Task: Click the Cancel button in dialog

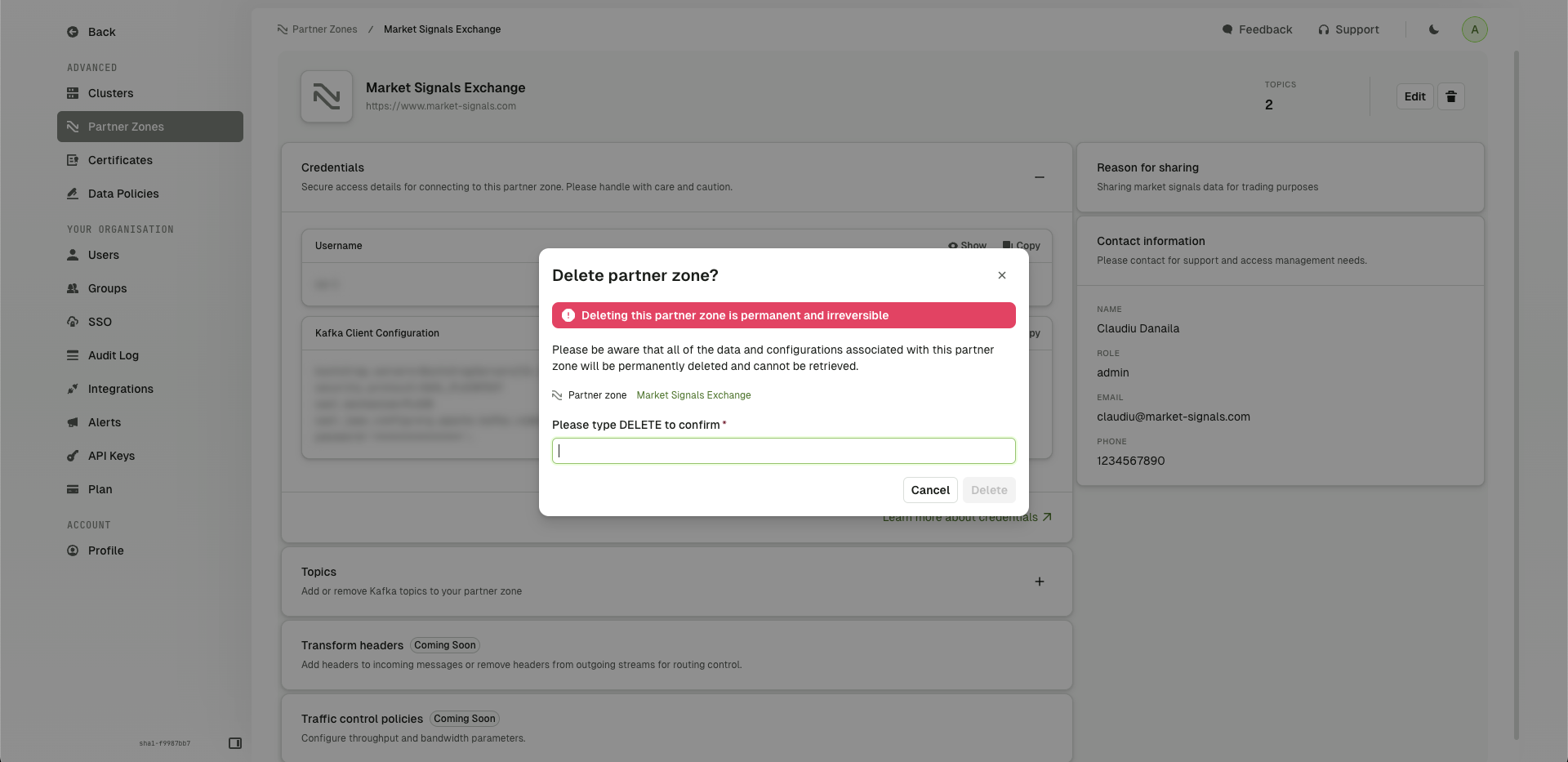Action: pos(930,490)
